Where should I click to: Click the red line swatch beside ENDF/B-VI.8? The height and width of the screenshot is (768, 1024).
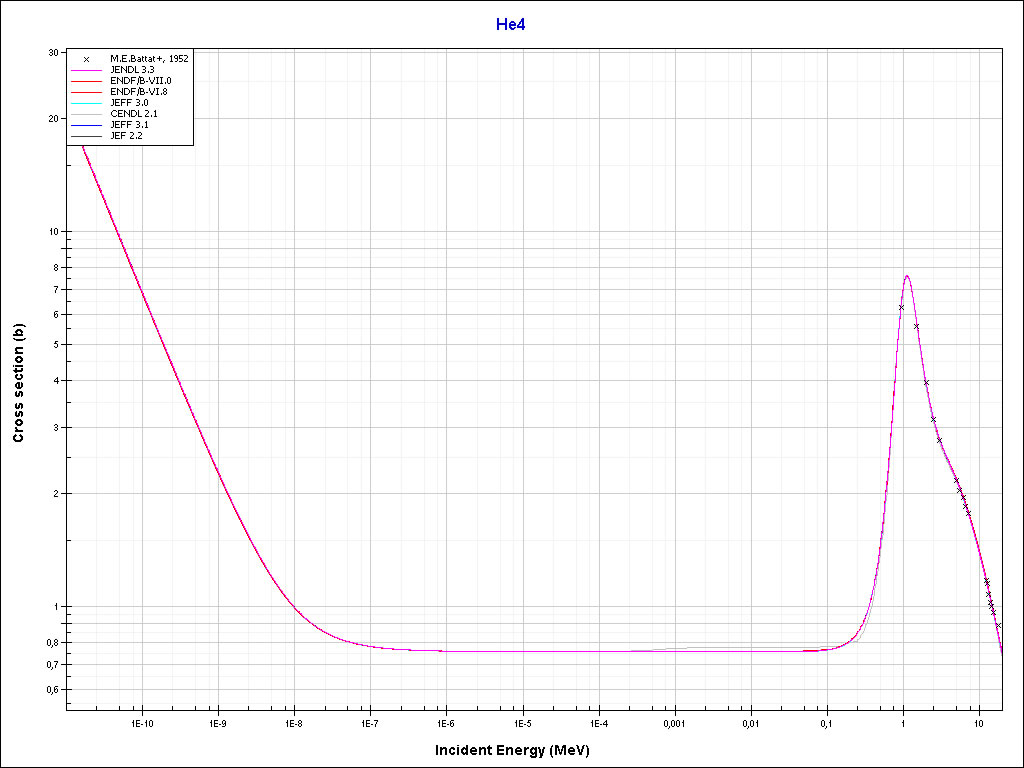pos(87,92)
